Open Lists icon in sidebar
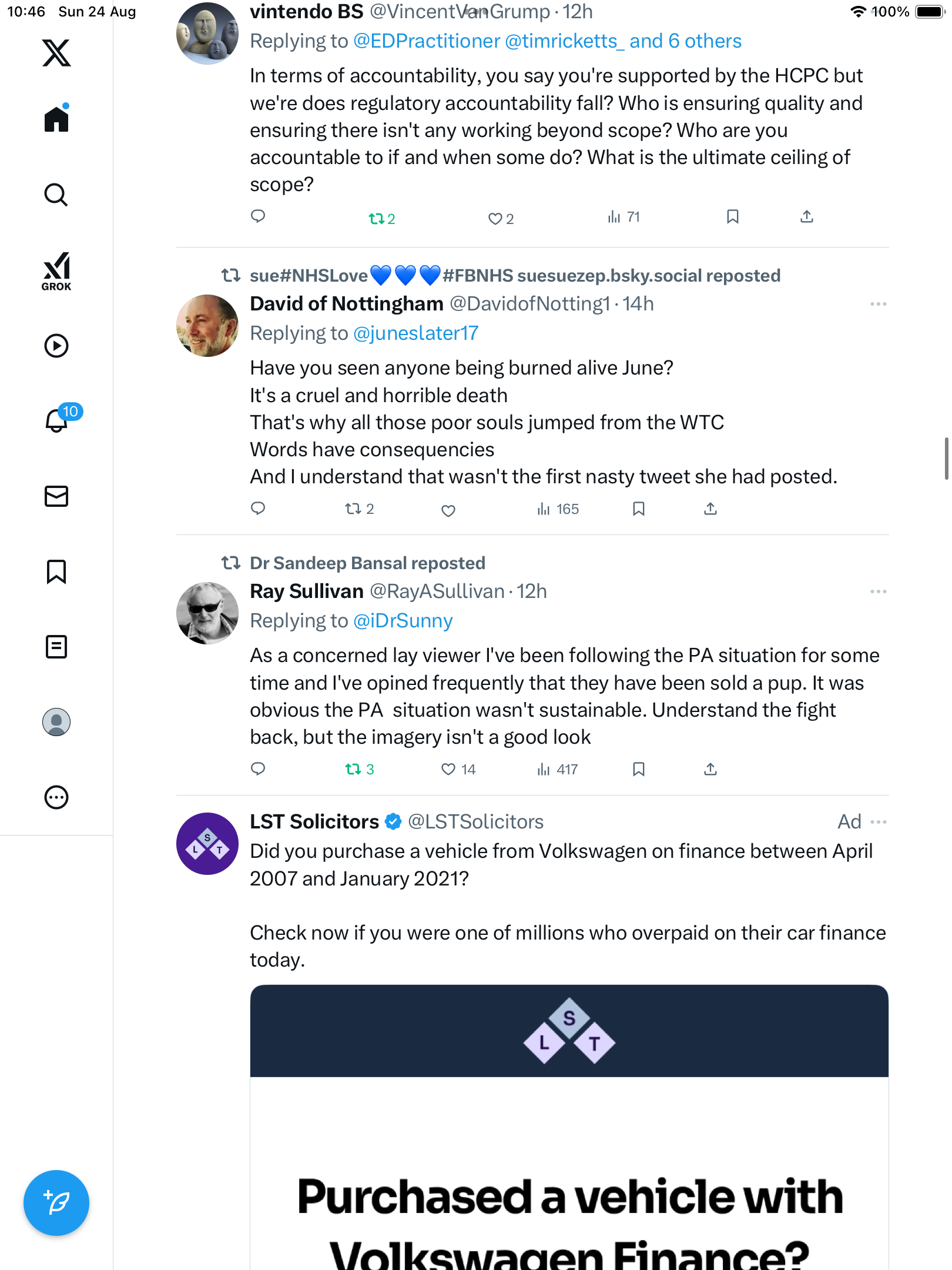 pyautogui.click(x=56, y=647)
